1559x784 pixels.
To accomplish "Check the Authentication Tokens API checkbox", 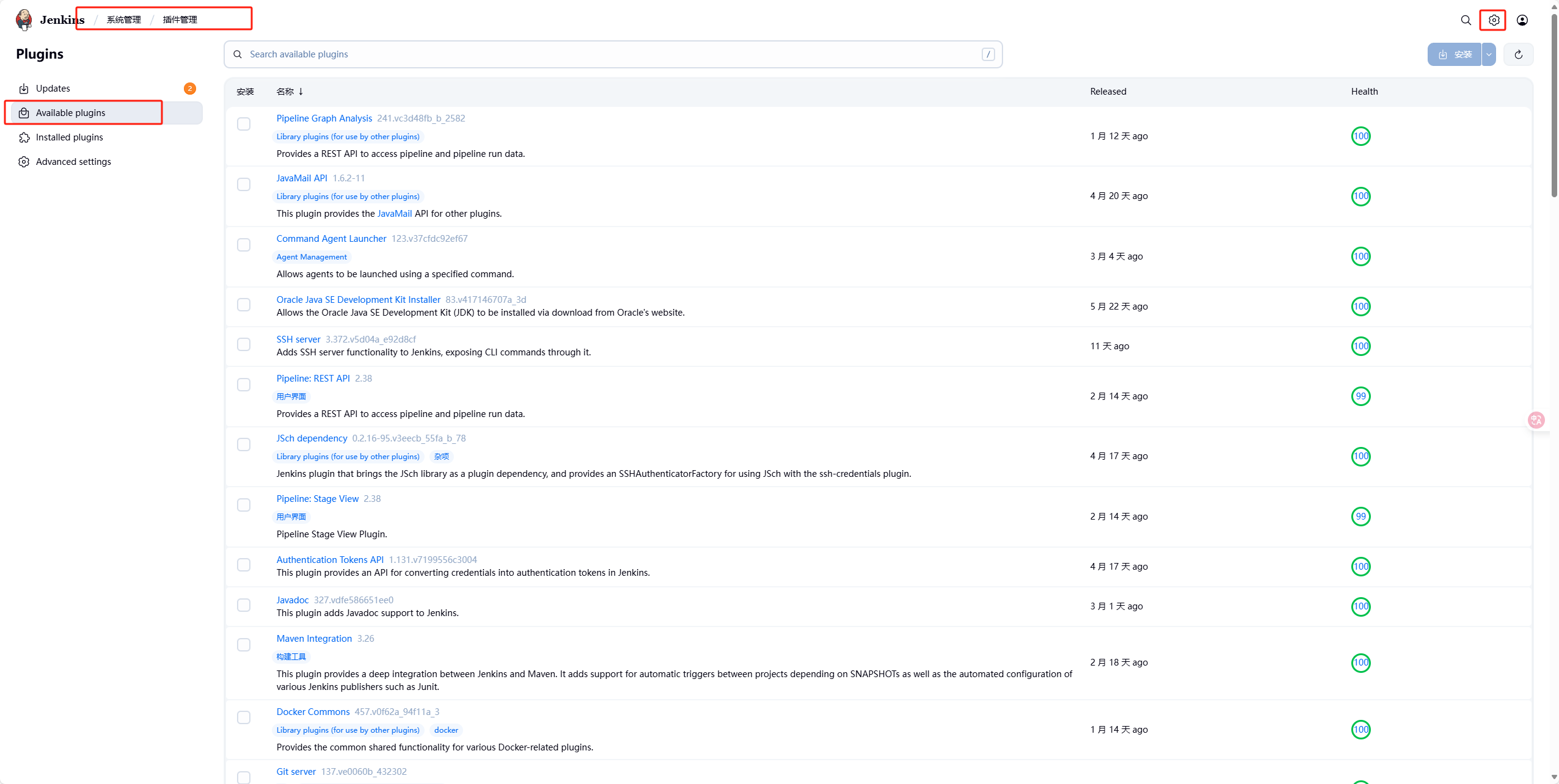I will pos(244,565).
